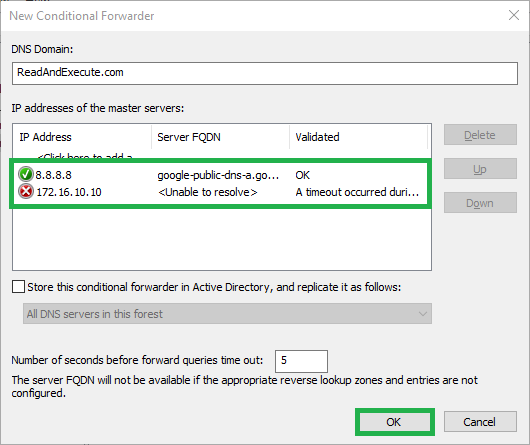Screen dimensions: 530x445
Task: Click the Up button
Action: coord(480,169)
